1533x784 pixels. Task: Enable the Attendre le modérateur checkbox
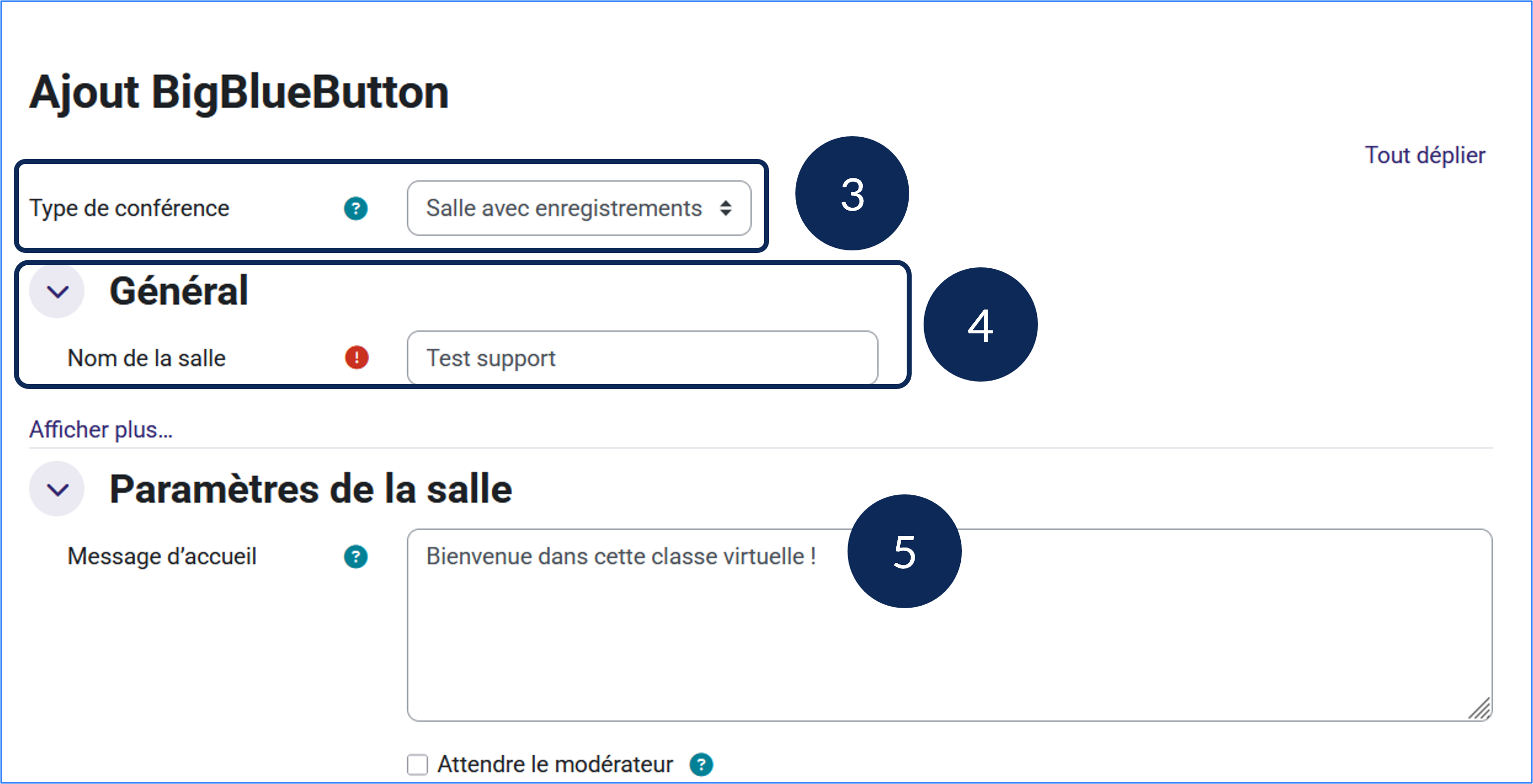click(417, 764)
